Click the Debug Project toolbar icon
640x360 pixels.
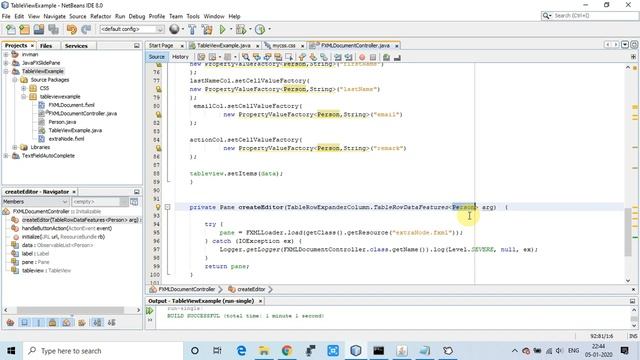241,29
